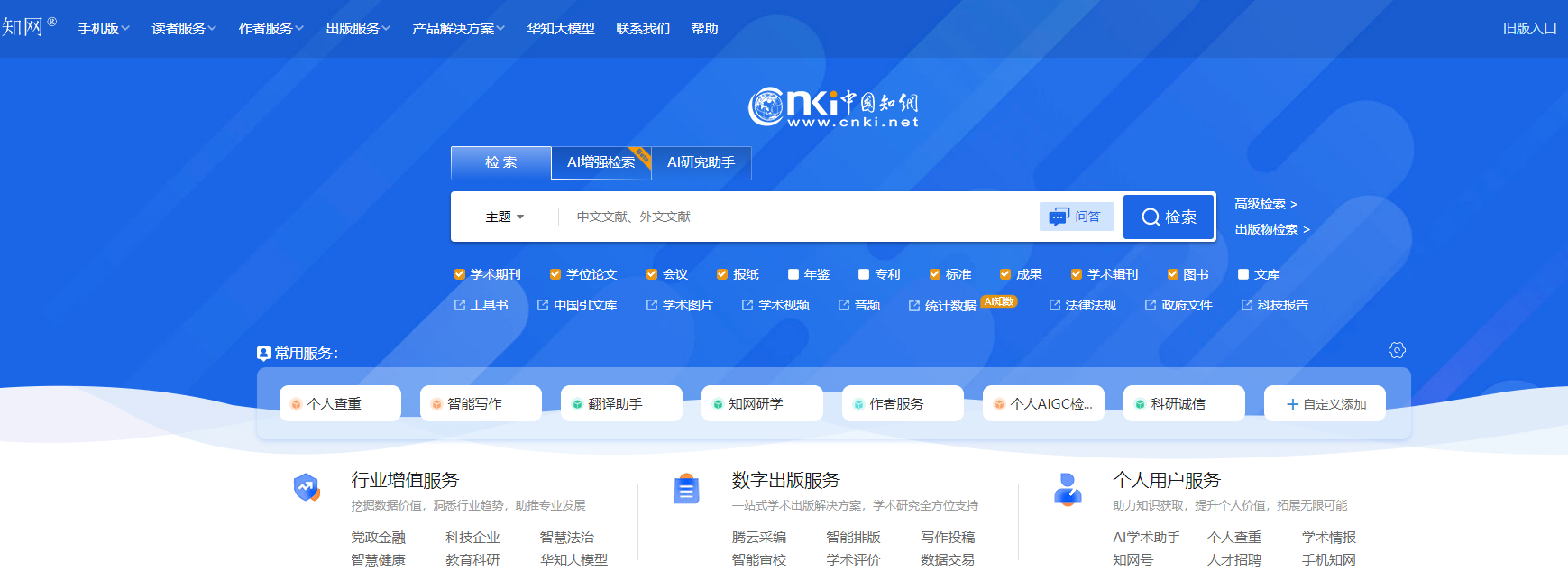
Task: Open 帮助 in top navigation
Action: coord(705,29)
